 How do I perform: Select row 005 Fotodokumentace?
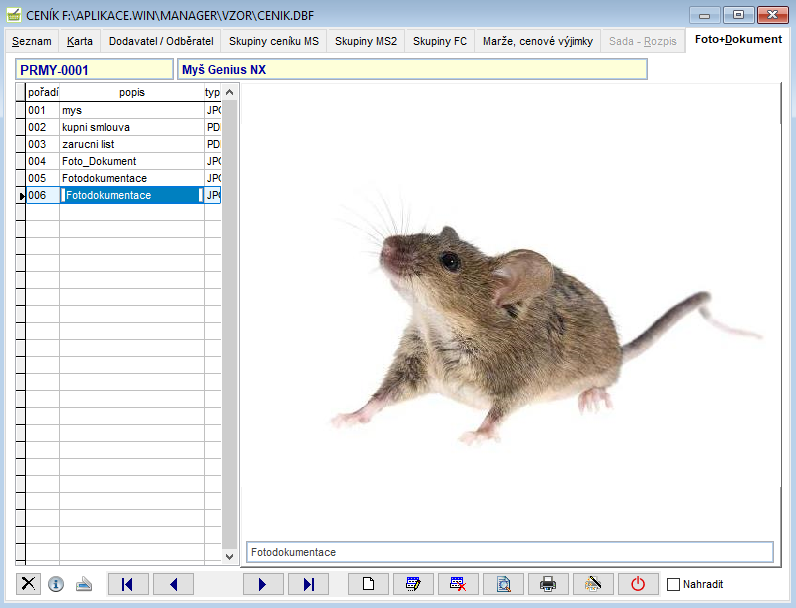click(123, 178)
